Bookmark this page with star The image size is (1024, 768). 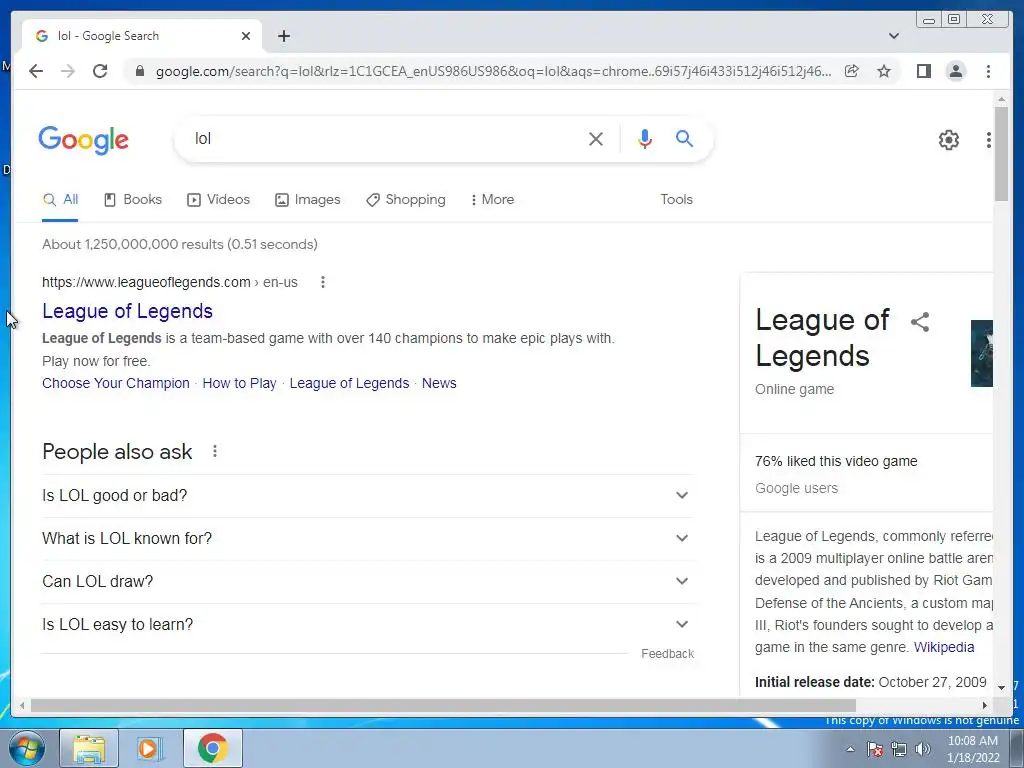click(884, 71)
